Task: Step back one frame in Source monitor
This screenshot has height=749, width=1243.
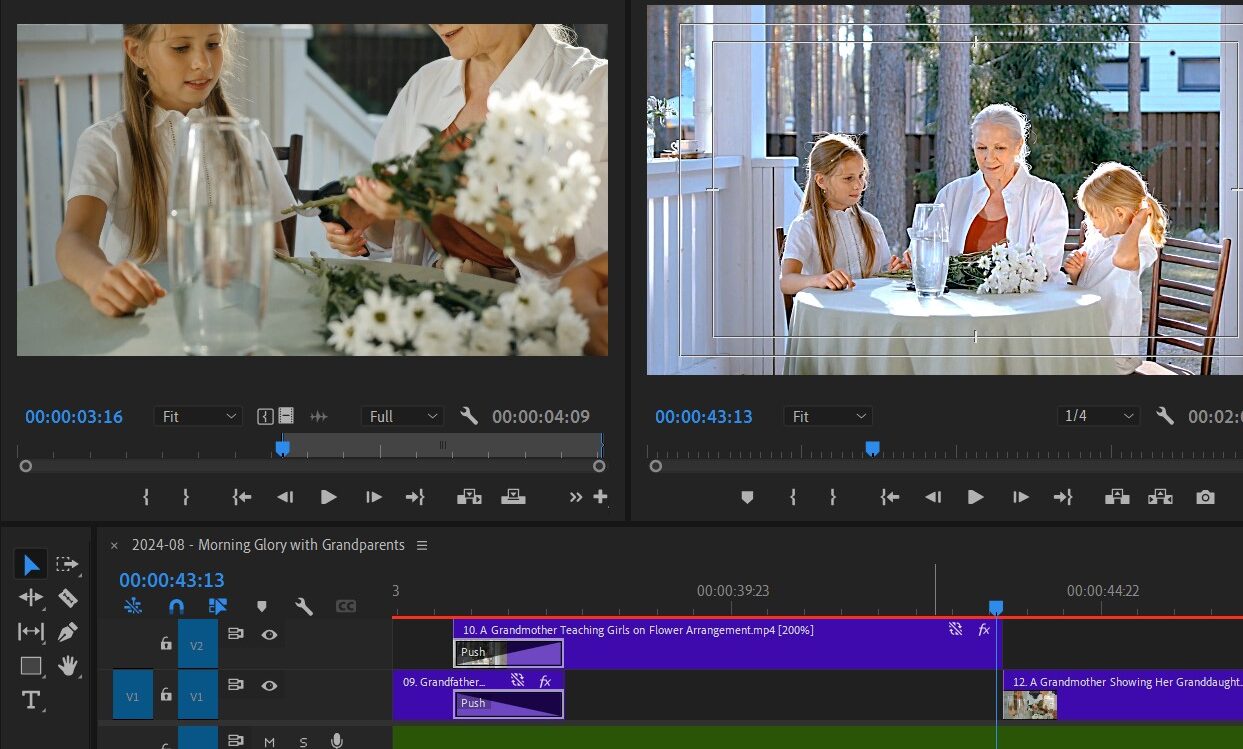Action: click(285, 496)
